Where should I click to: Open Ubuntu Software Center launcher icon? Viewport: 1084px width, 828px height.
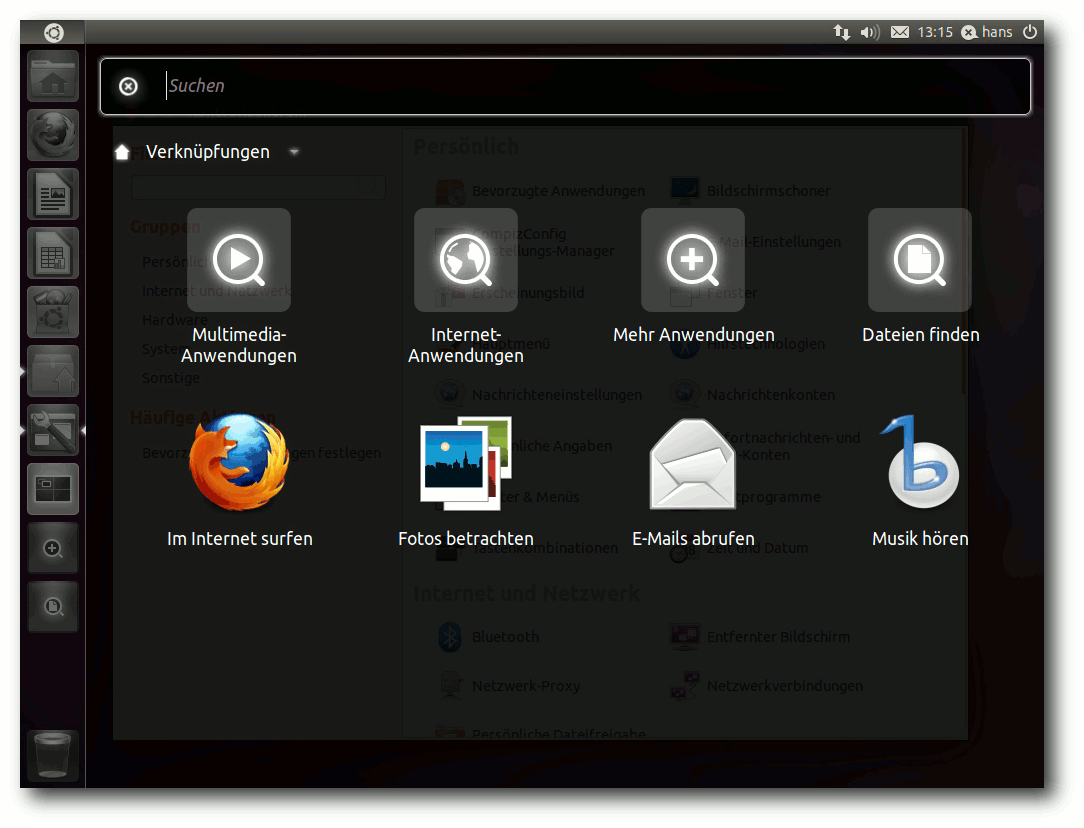[53, 312]
